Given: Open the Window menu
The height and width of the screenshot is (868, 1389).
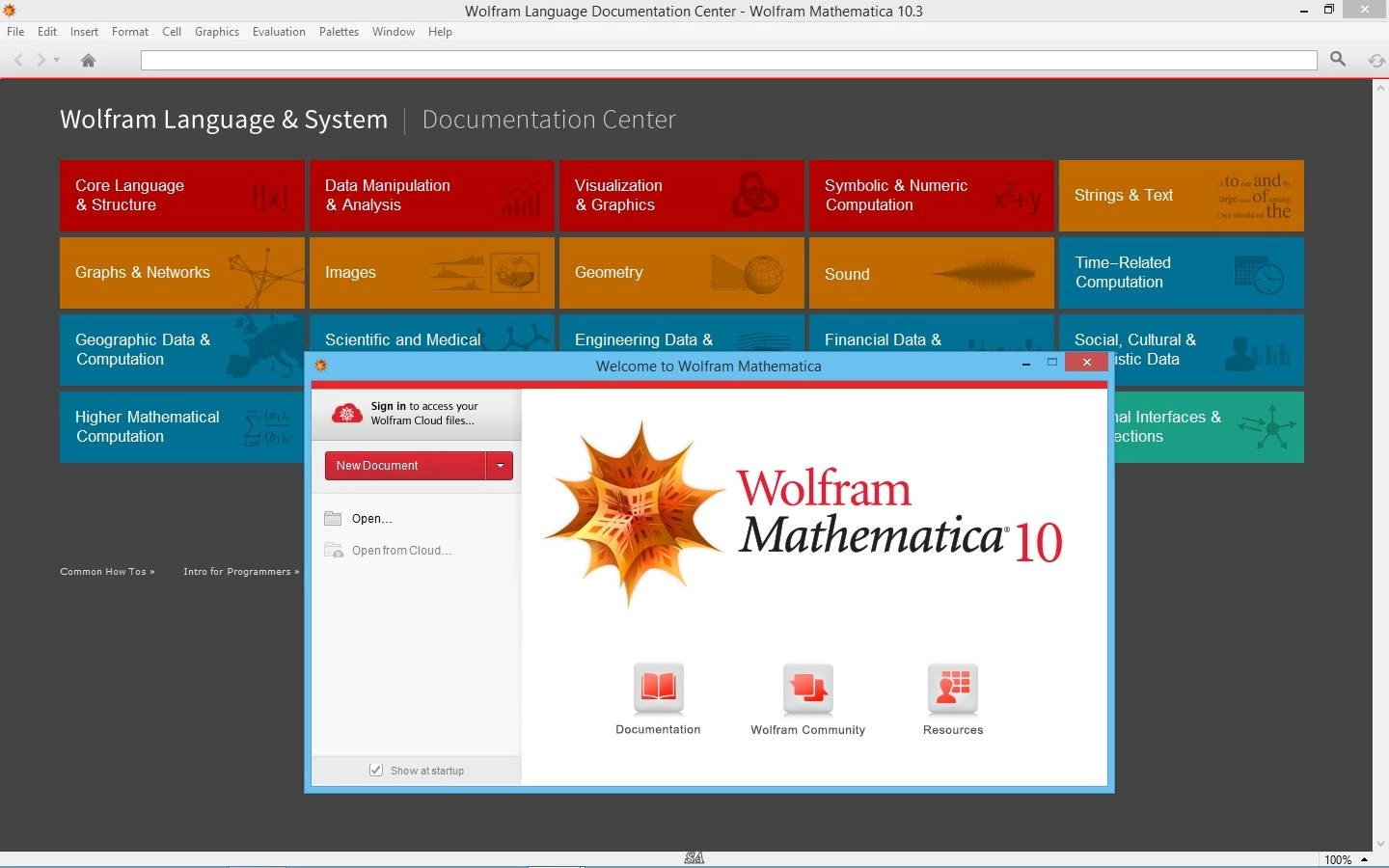Looking at the screenshot, I should pyautogui.click(x=394, y=32).
